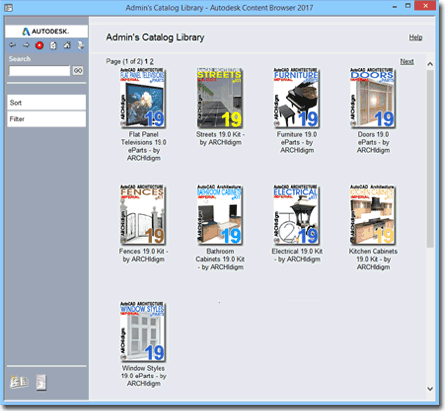
Task: Minimize the Content Browser window
Action: point(395,7)
